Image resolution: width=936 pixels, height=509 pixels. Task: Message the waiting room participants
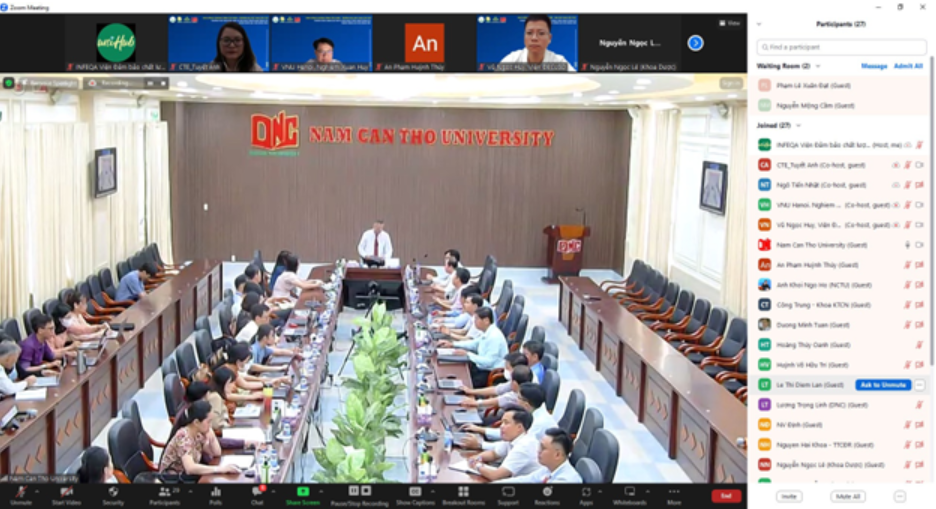[874, 66]
